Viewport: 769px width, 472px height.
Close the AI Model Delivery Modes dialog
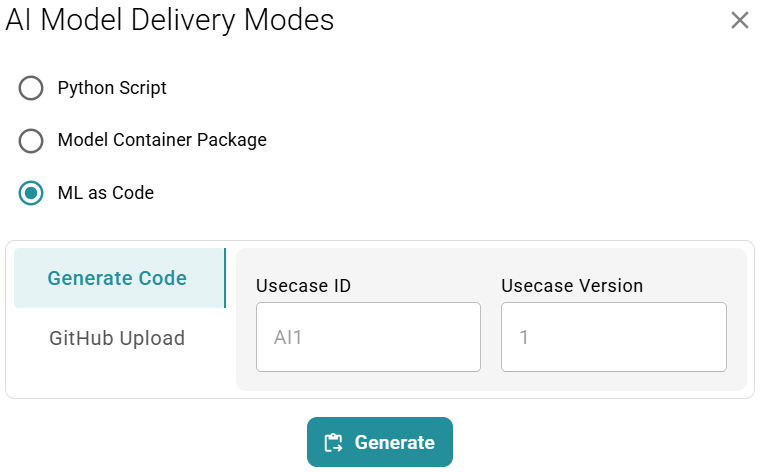739,20
